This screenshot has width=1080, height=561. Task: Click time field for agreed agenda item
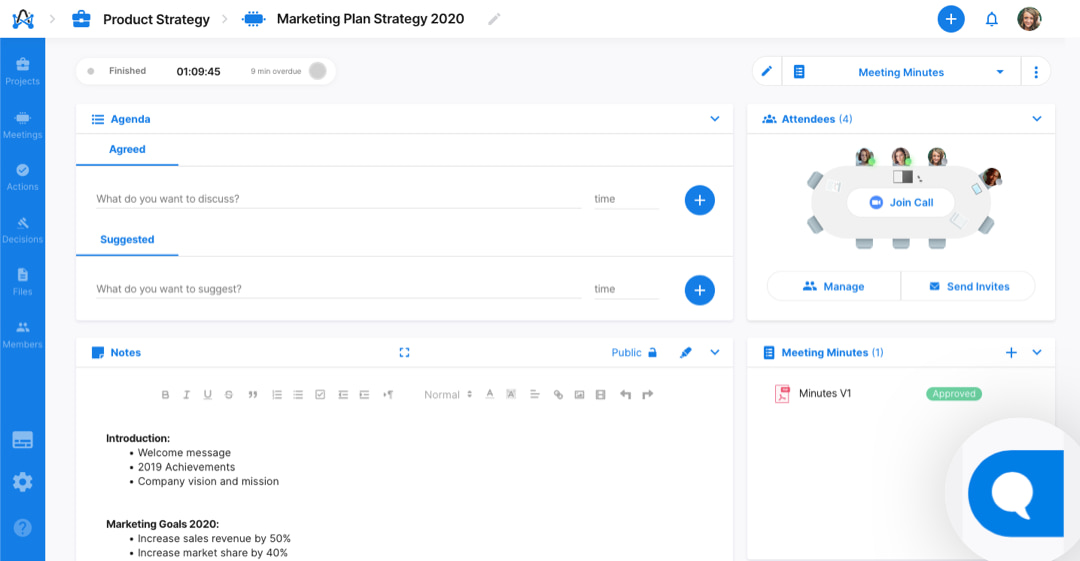626,199
